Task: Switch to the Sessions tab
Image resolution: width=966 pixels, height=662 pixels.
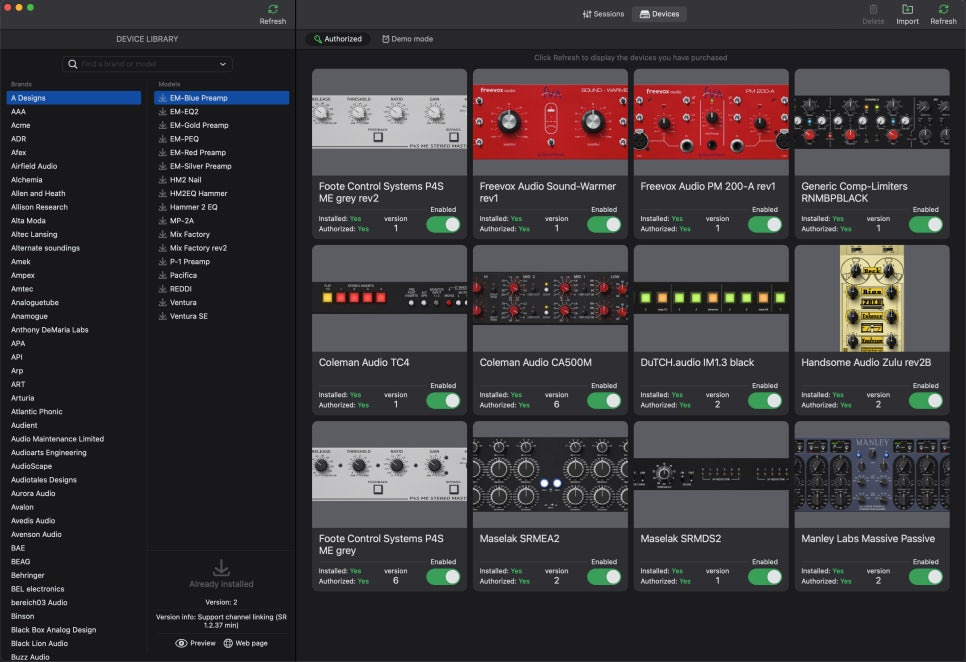Action: 603,14
